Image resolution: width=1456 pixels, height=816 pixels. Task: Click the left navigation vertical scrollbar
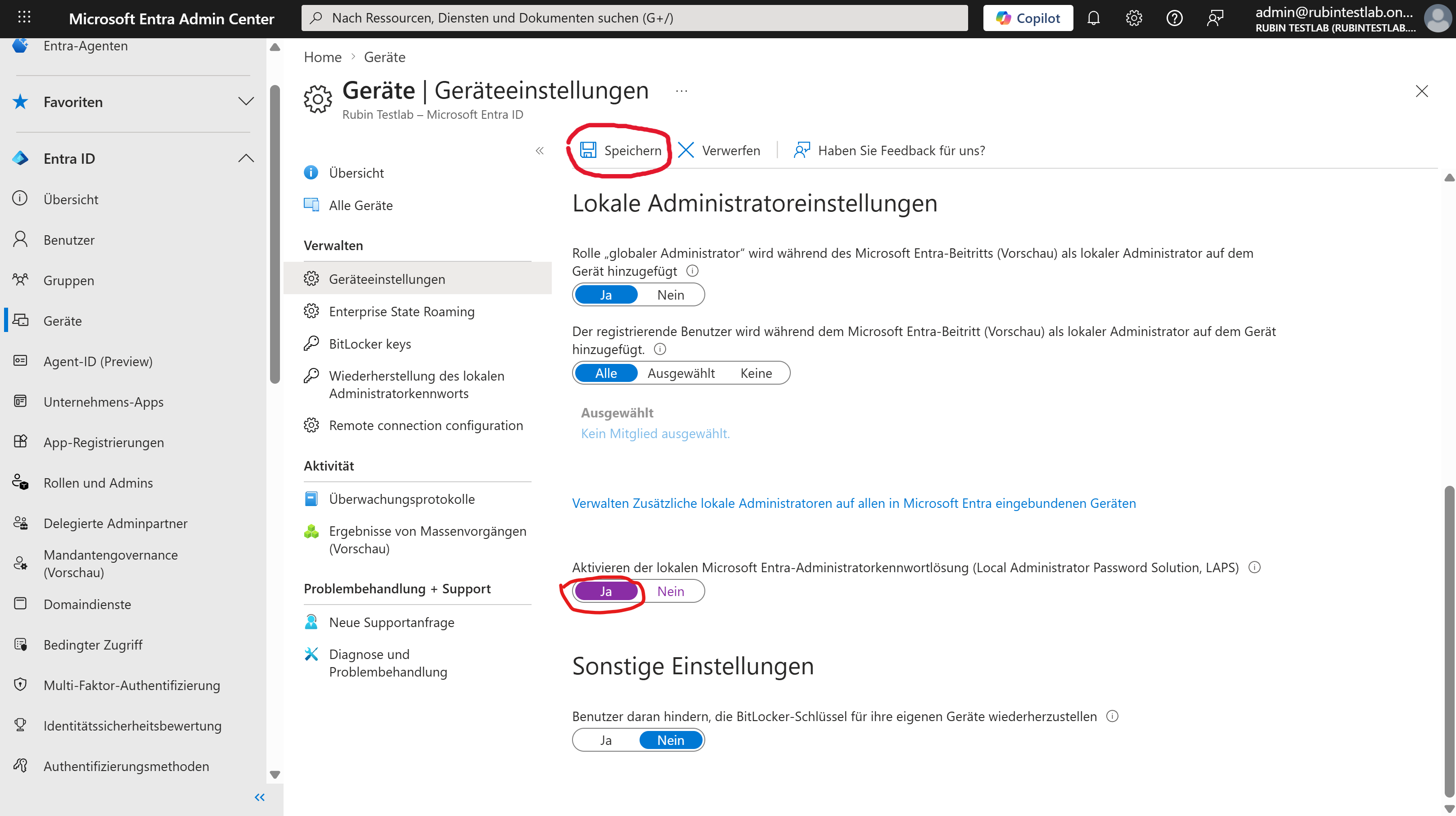(275, 238)
